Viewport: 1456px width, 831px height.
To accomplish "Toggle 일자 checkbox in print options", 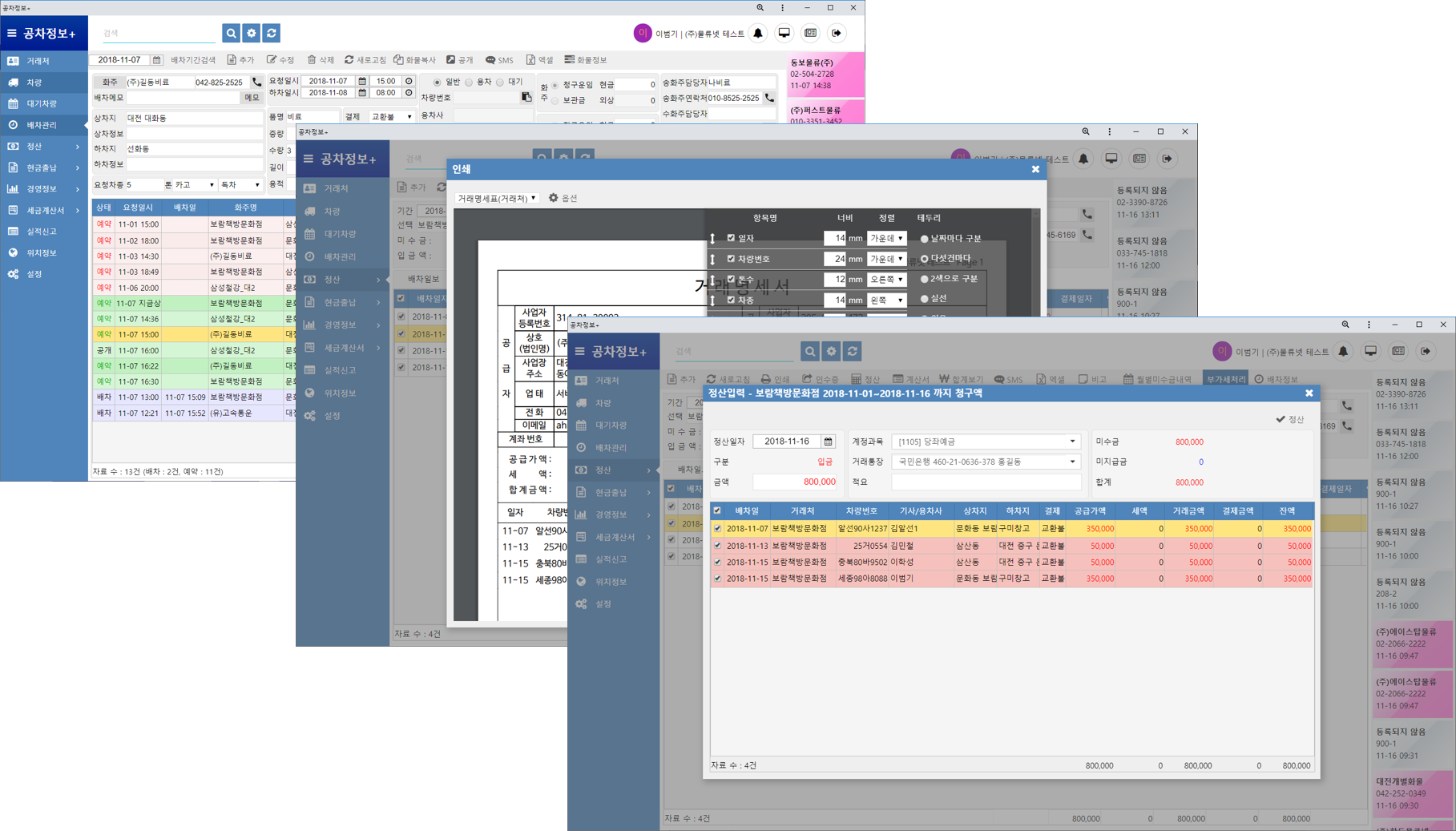I will tap(731, 238).
